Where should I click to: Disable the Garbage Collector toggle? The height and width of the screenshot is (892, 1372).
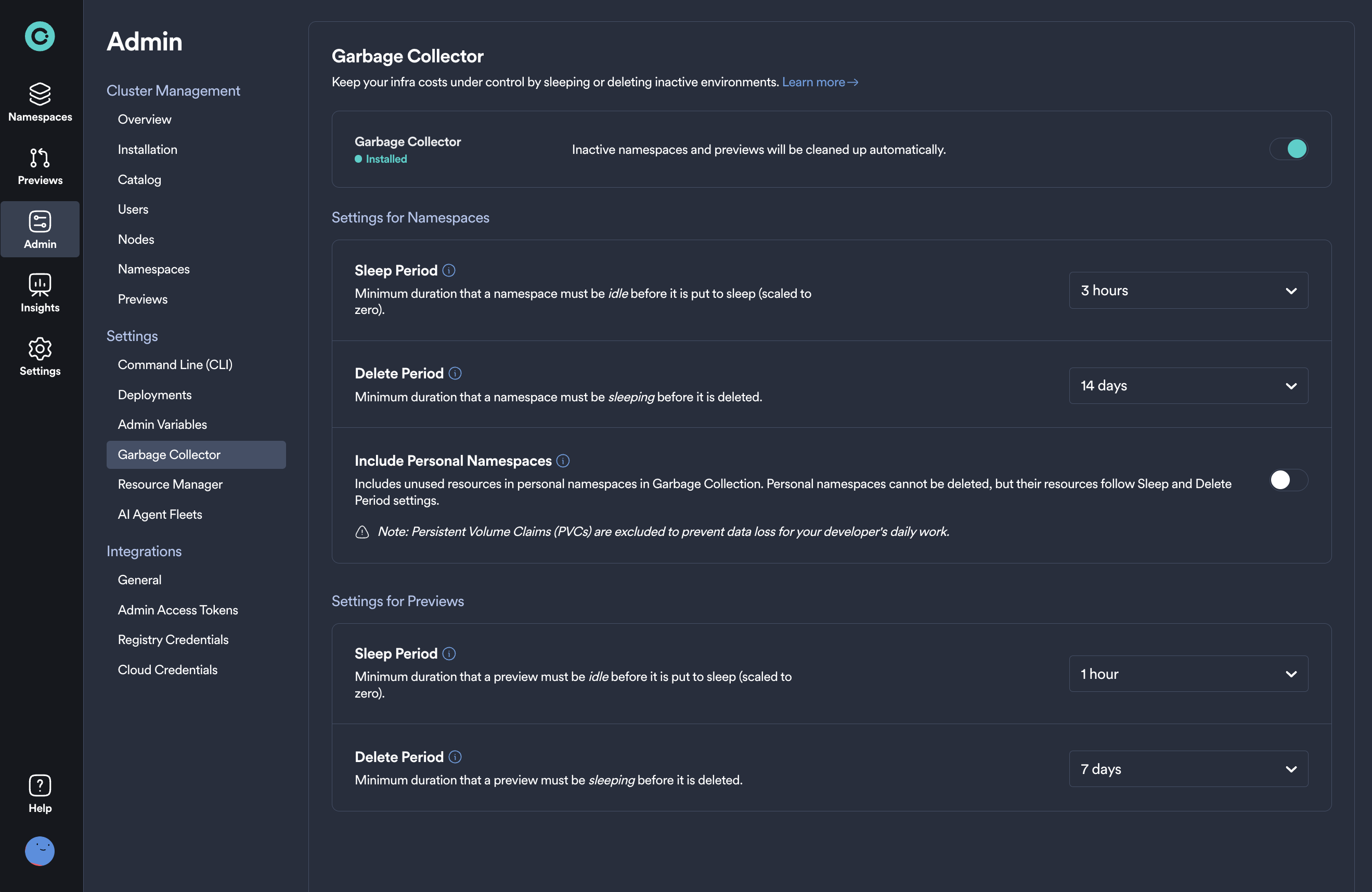point(1289,149)
